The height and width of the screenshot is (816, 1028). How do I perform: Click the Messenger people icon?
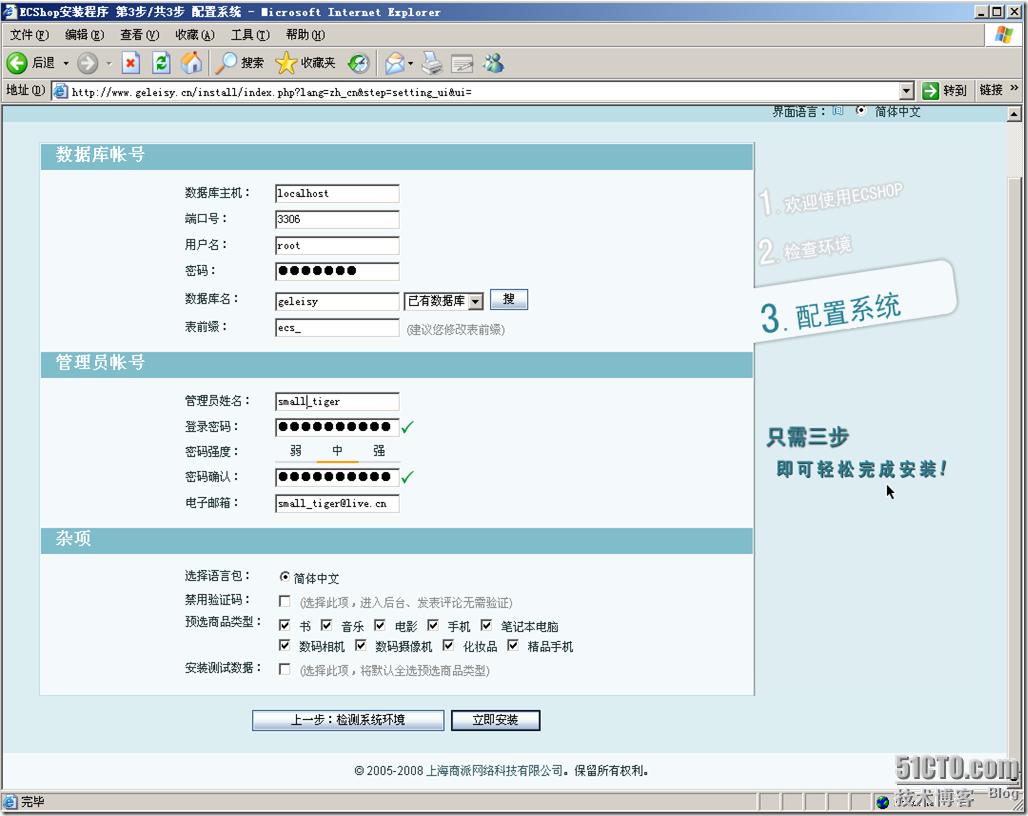493,63
